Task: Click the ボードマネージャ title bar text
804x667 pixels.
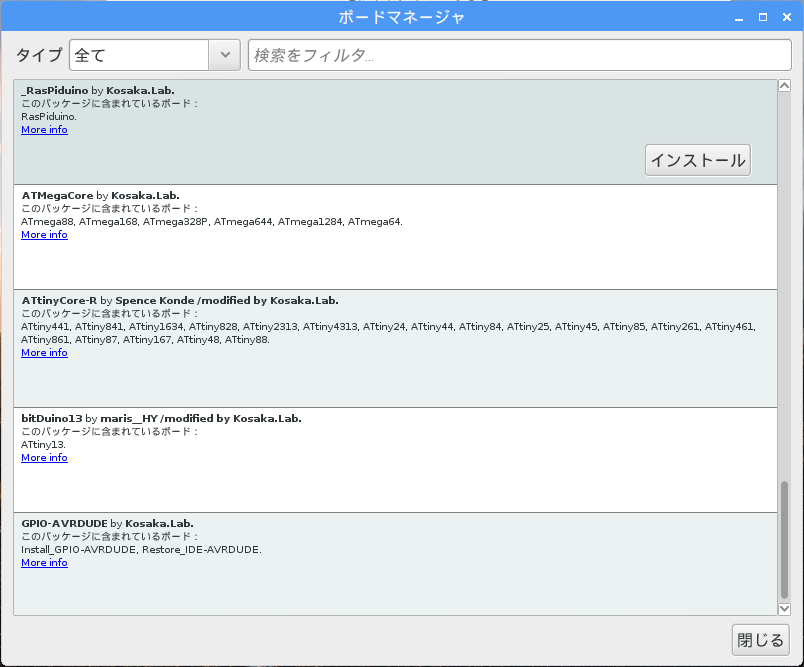Action: (401, 17)
